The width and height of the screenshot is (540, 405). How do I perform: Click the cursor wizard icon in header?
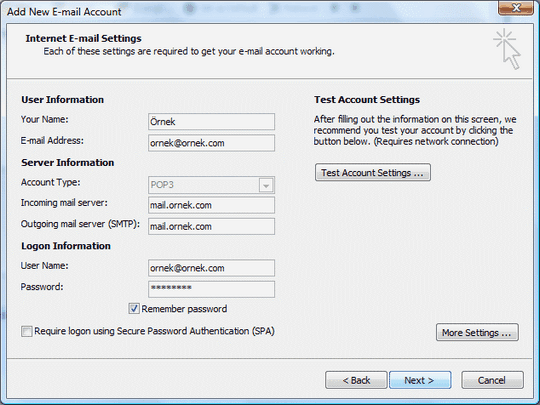coord(507,49)
